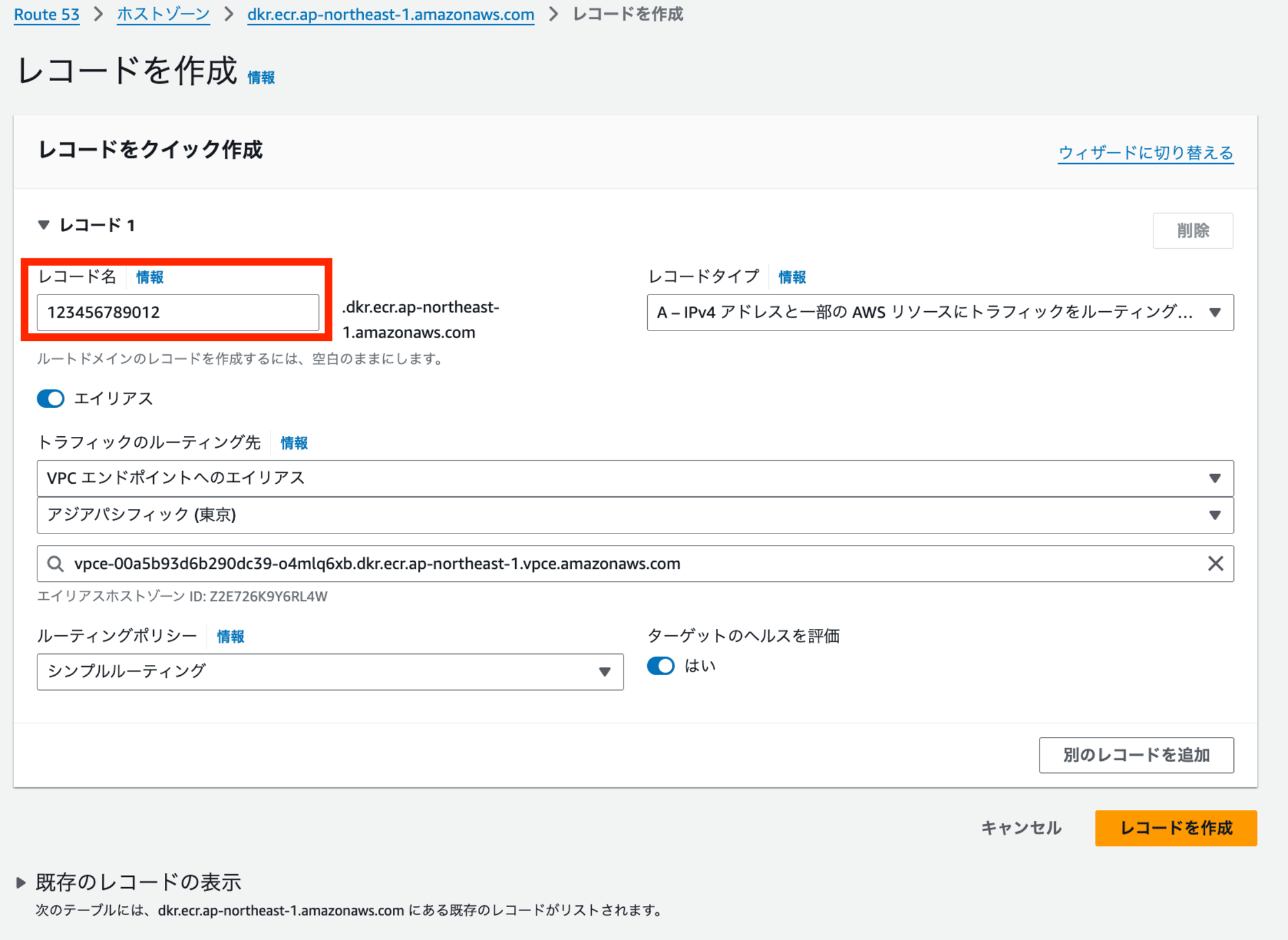This screenshot has width=1288, height=940.
Task: Open 情報 link next to レコードタイプ
Action: click(792, 277)
